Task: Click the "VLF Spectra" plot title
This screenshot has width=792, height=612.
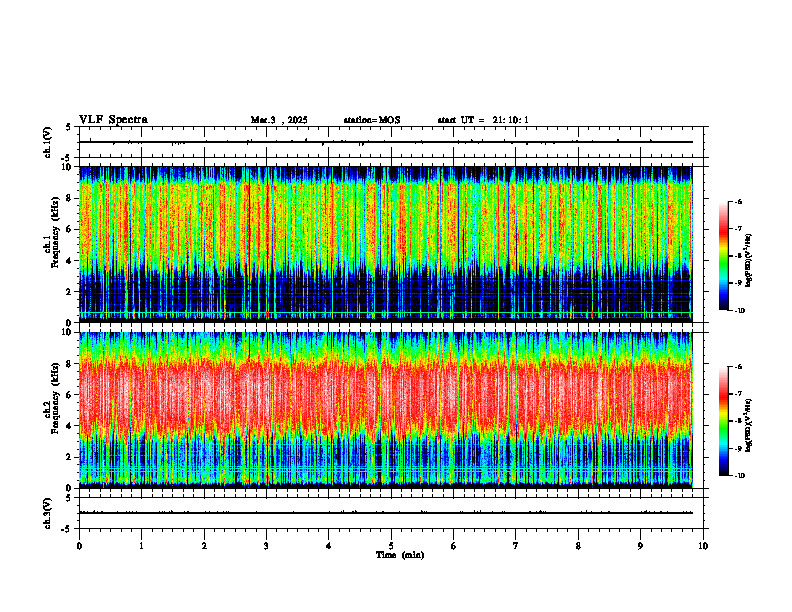Action: (113, 120)
